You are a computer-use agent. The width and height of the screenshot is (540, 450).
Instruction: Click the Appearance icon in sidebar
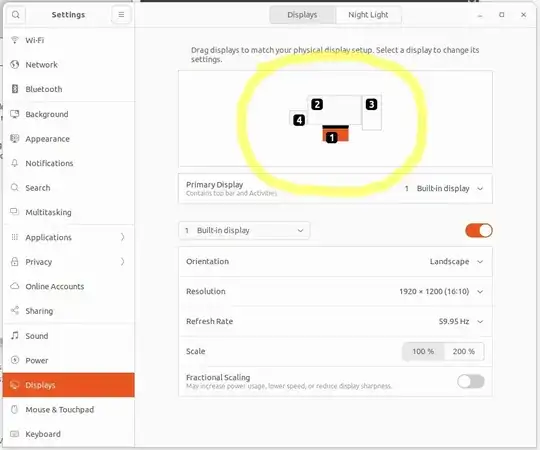coord(14,138)
